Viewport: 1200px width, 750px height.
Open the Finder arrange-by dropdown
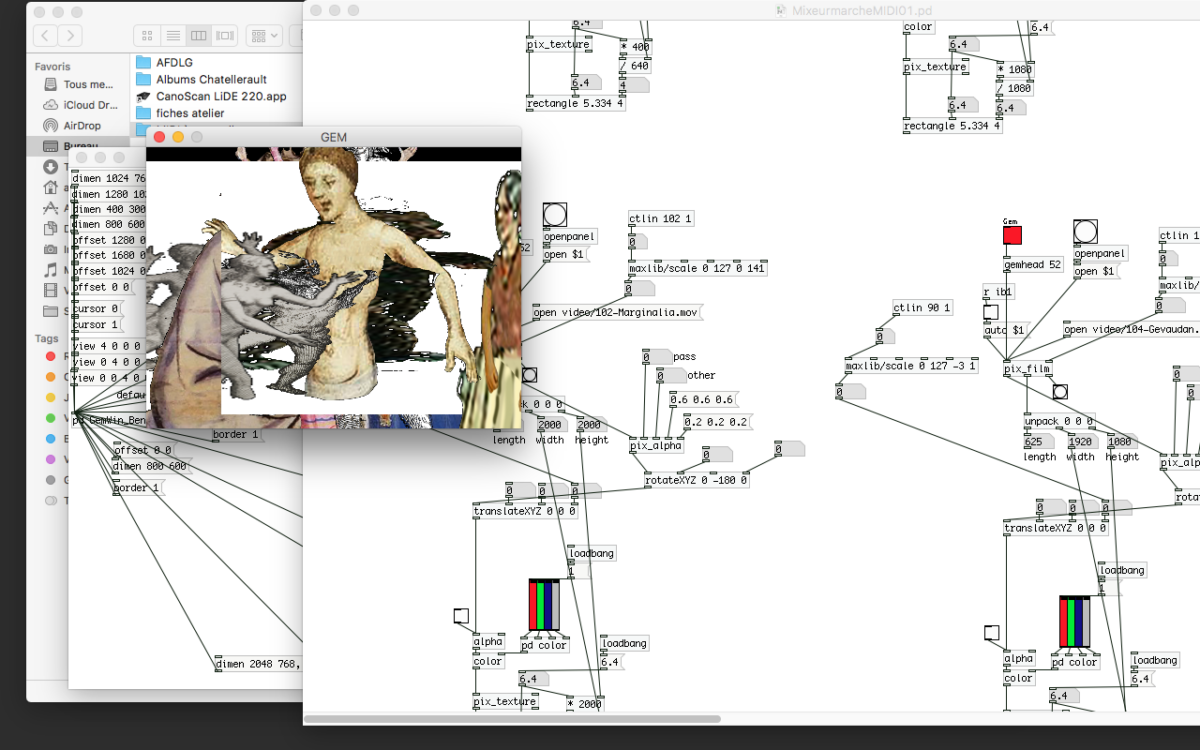pyautogui.click(x=265, y=36)
